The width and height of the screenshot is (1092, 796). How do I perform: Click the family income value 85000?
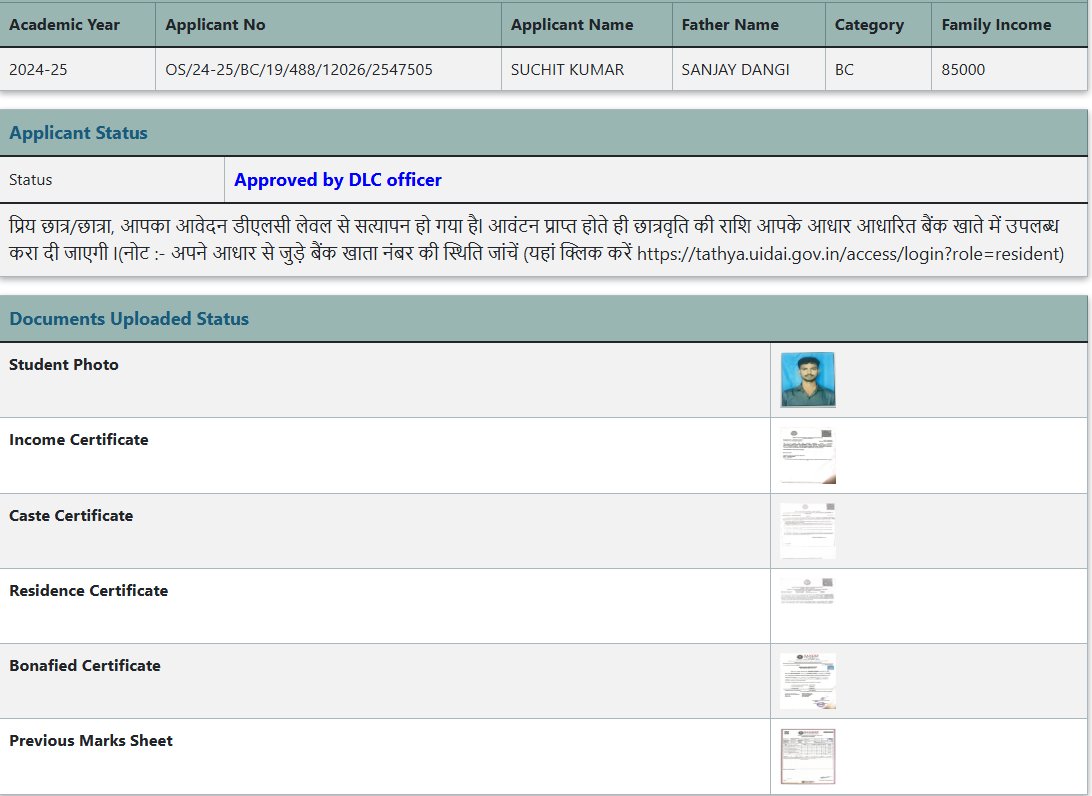point(963,70)
